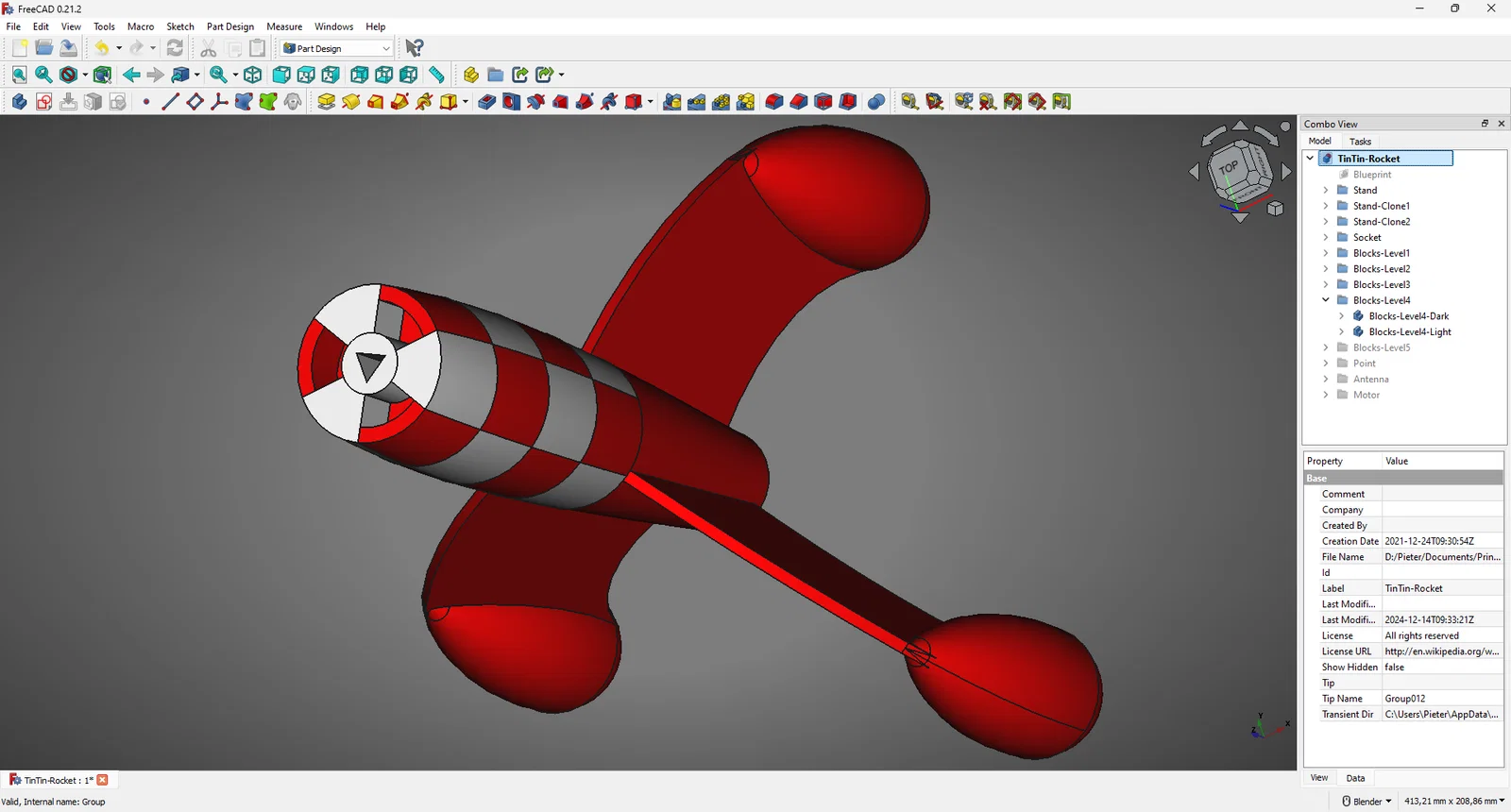Open the workbench selector showing Part Design

tap(336, 48)
